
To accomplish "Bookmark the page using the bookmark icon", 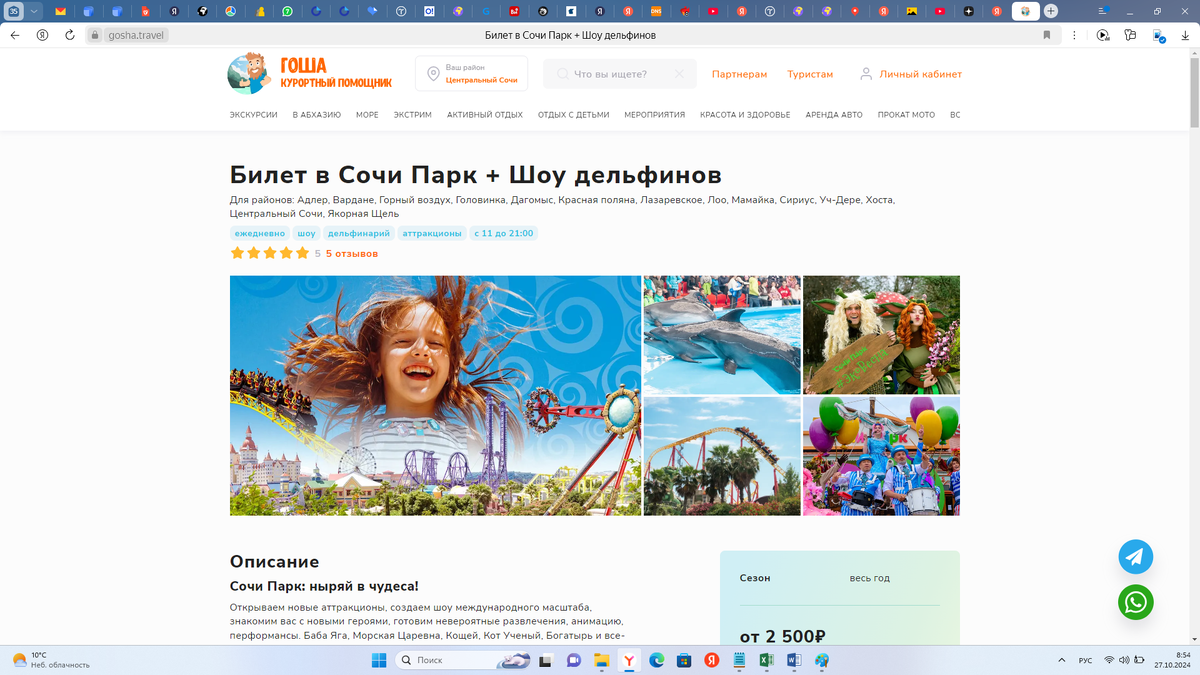I will (1047, 34).
